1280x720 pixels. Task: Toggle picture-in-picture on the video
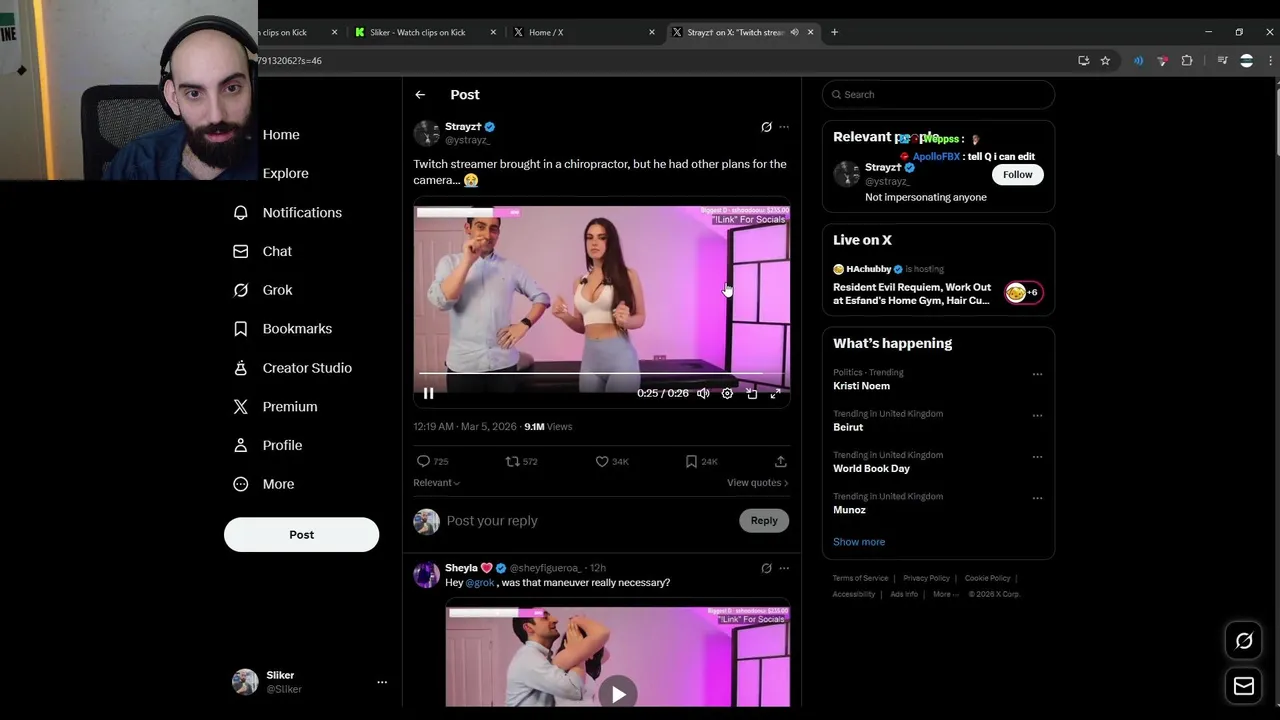click(x=752, y=394)
